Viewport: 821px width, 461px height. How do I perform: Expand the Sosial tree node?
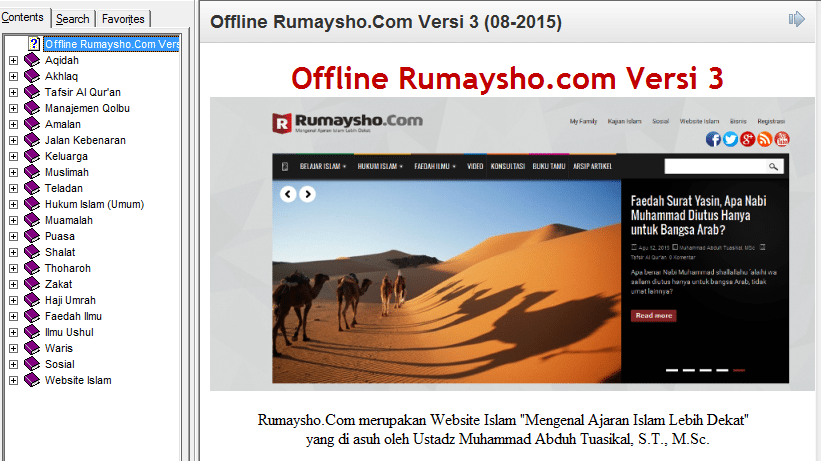(14, 364)
